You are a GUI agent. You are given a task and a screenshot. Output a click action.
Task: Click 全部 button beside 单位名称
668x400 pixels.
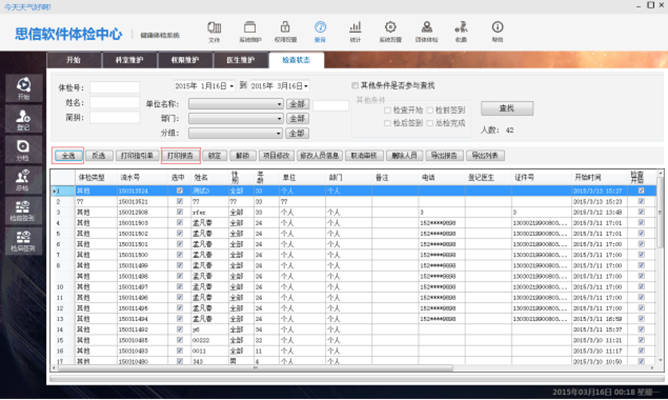coord(297,104)
